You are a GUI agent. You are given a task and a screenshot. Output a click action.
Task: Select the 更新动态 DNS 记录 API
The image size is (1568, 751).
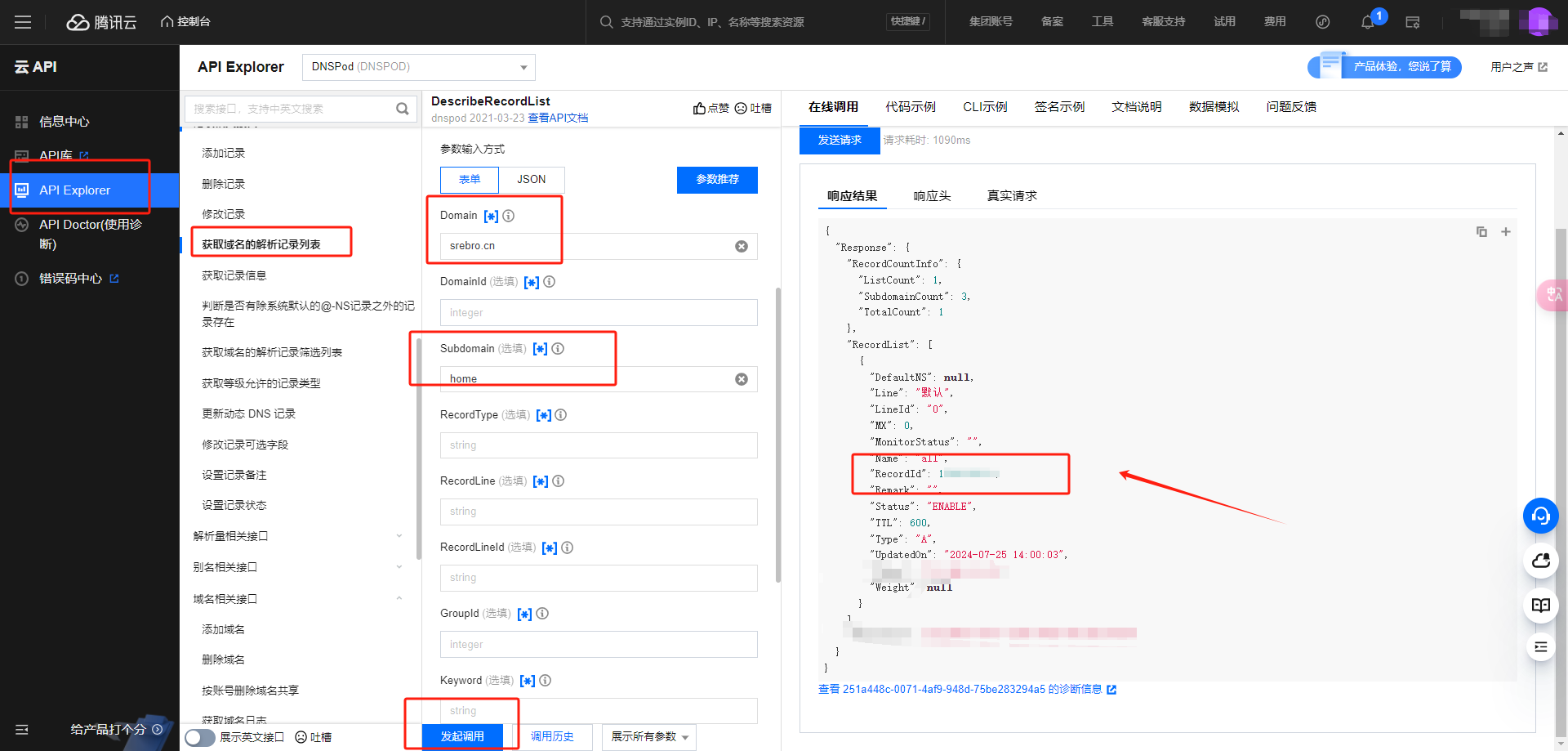(x=248, y=414)
